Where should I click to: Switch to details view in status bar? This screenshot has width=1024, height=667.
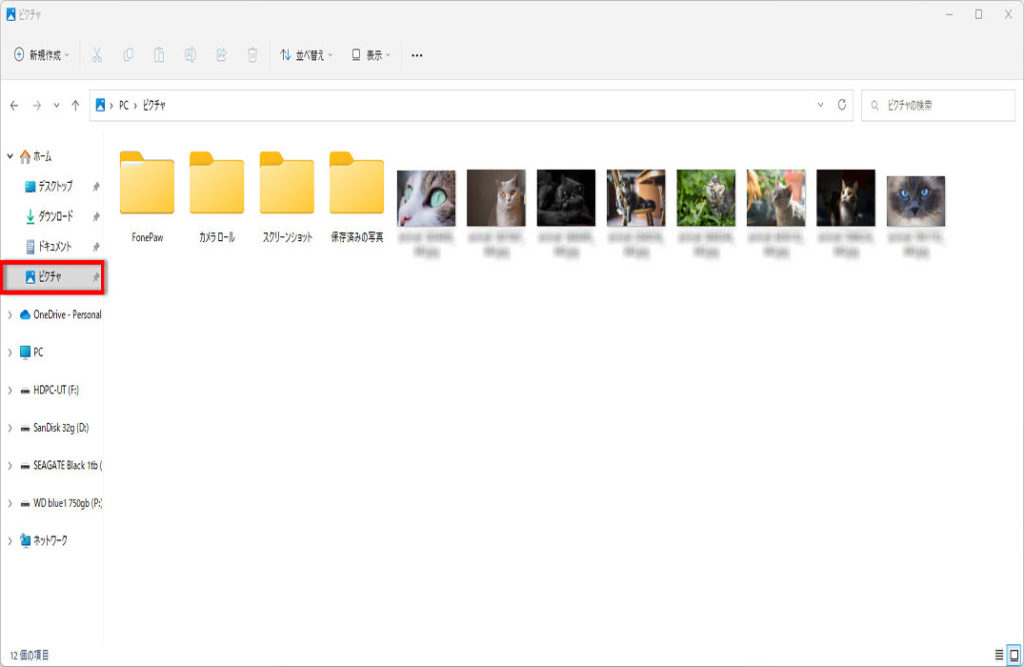coord(998,655)
